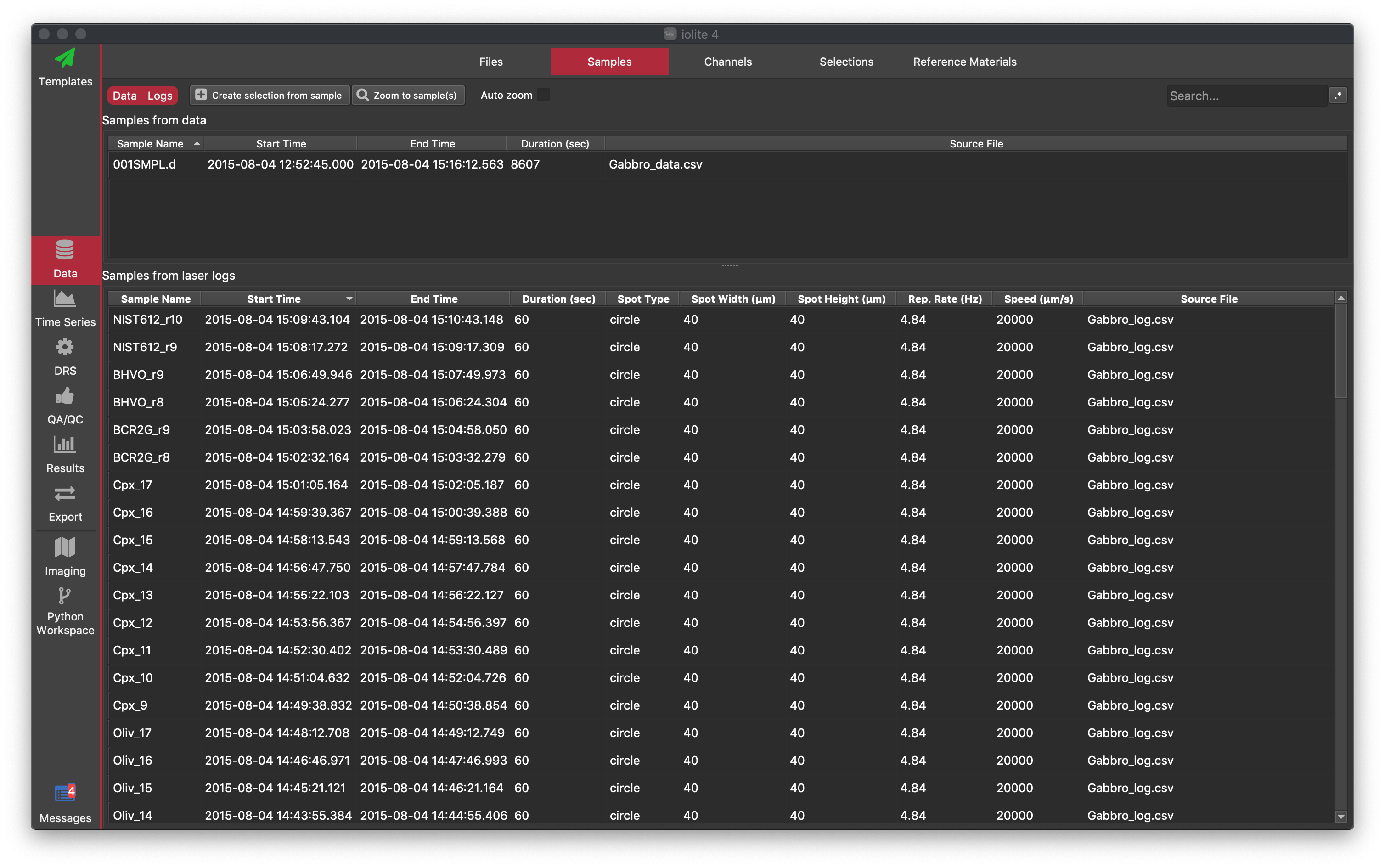
Task: Select the Cpx_12 row
Action: pyautogui.click(x=721, y=622)
